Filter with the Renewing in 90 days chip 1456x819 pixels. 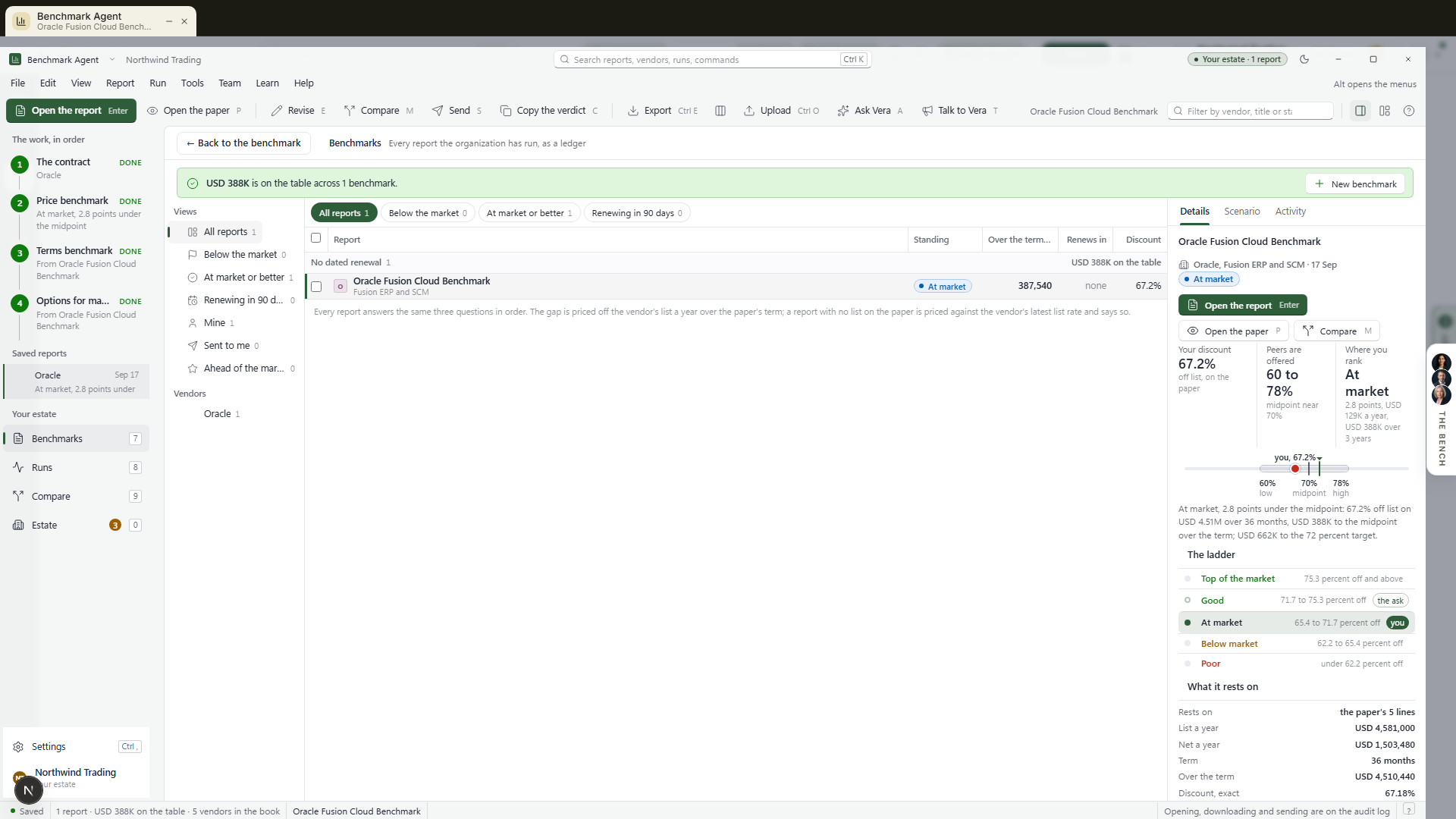tap(637, 213)
